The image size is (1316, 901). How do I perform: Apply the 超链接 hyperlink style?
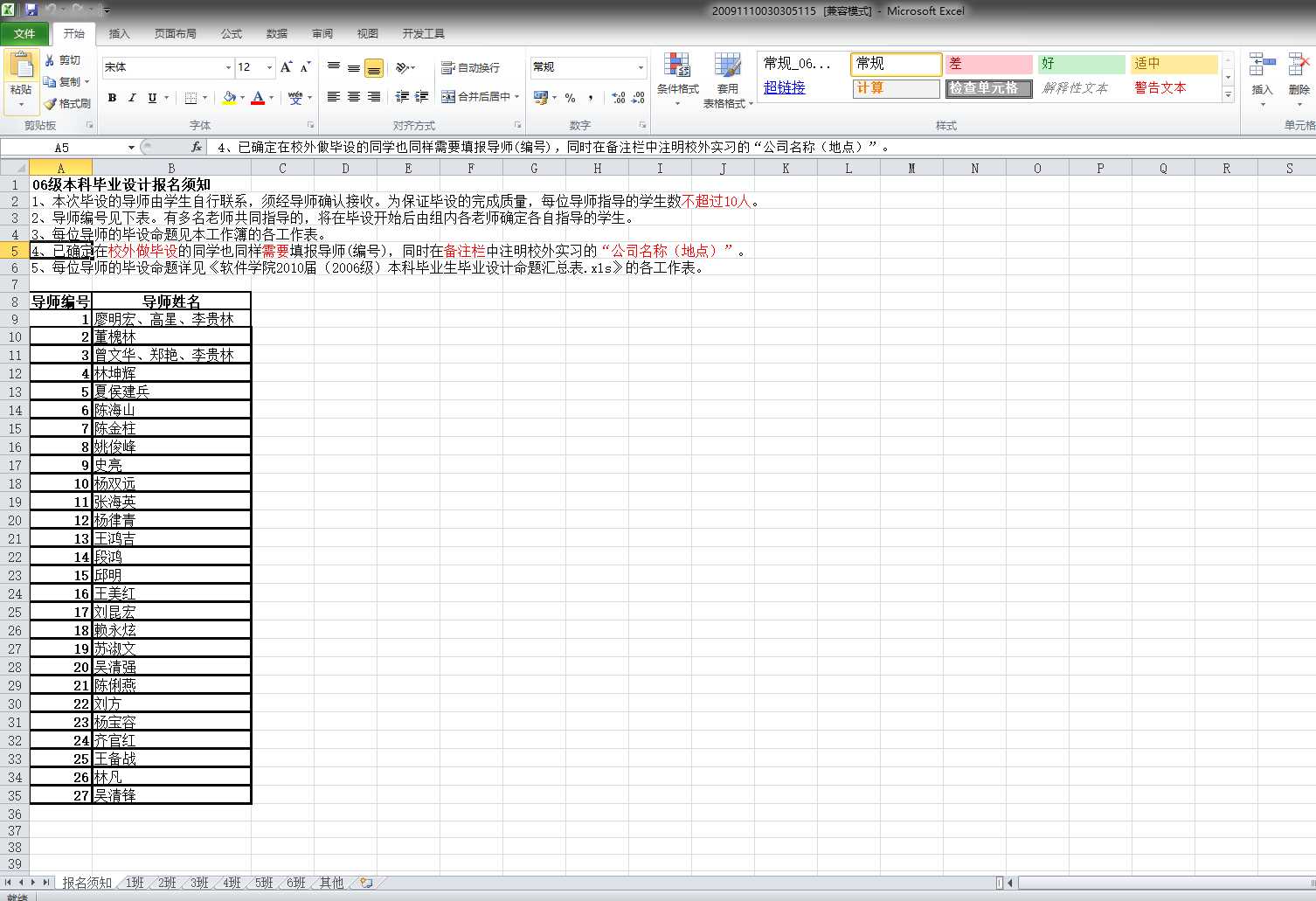785,87
